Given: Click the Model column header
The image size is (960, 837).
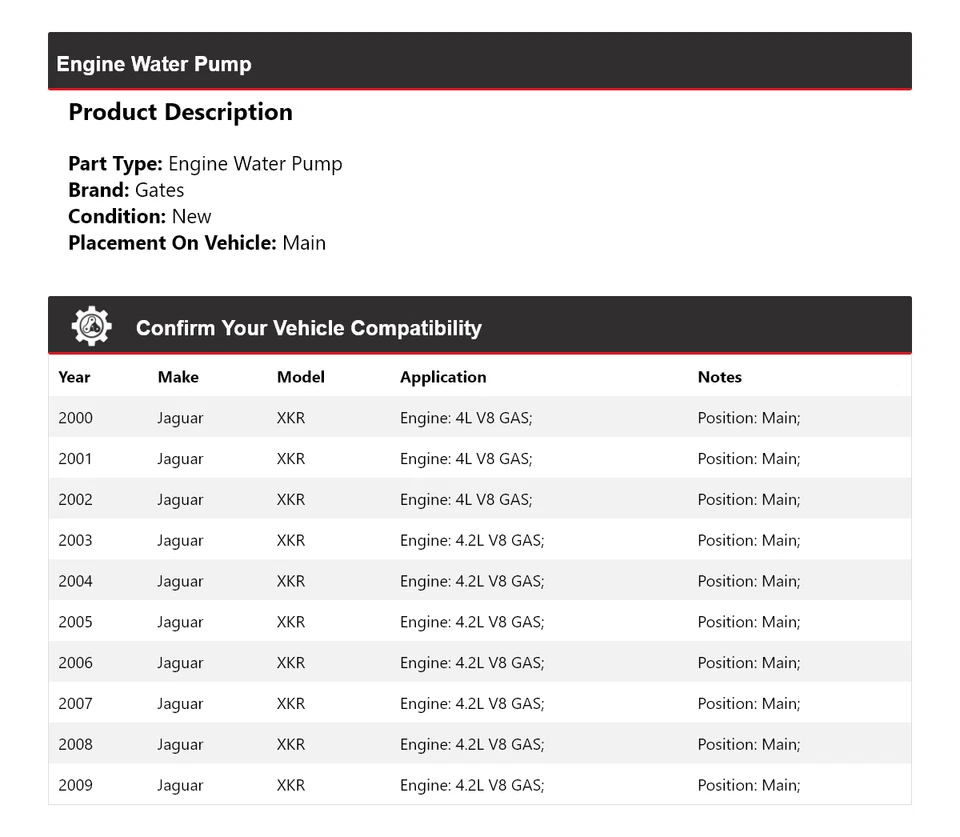Looking at the screenshot, I should coord(300,377).
